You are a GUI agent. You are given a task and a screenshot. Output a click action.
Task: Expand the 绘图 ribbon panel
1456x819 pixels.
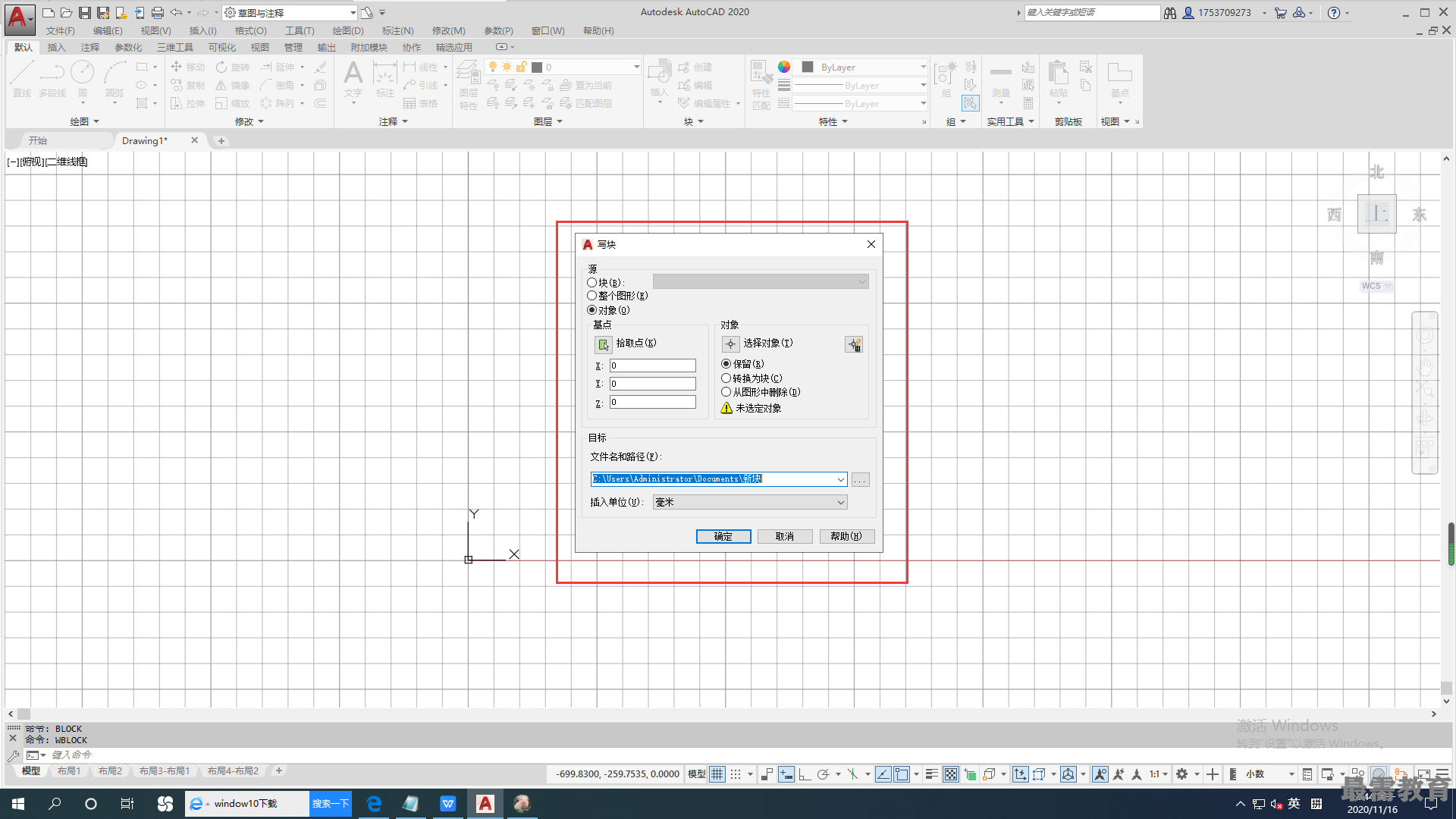tap(85, 121)
